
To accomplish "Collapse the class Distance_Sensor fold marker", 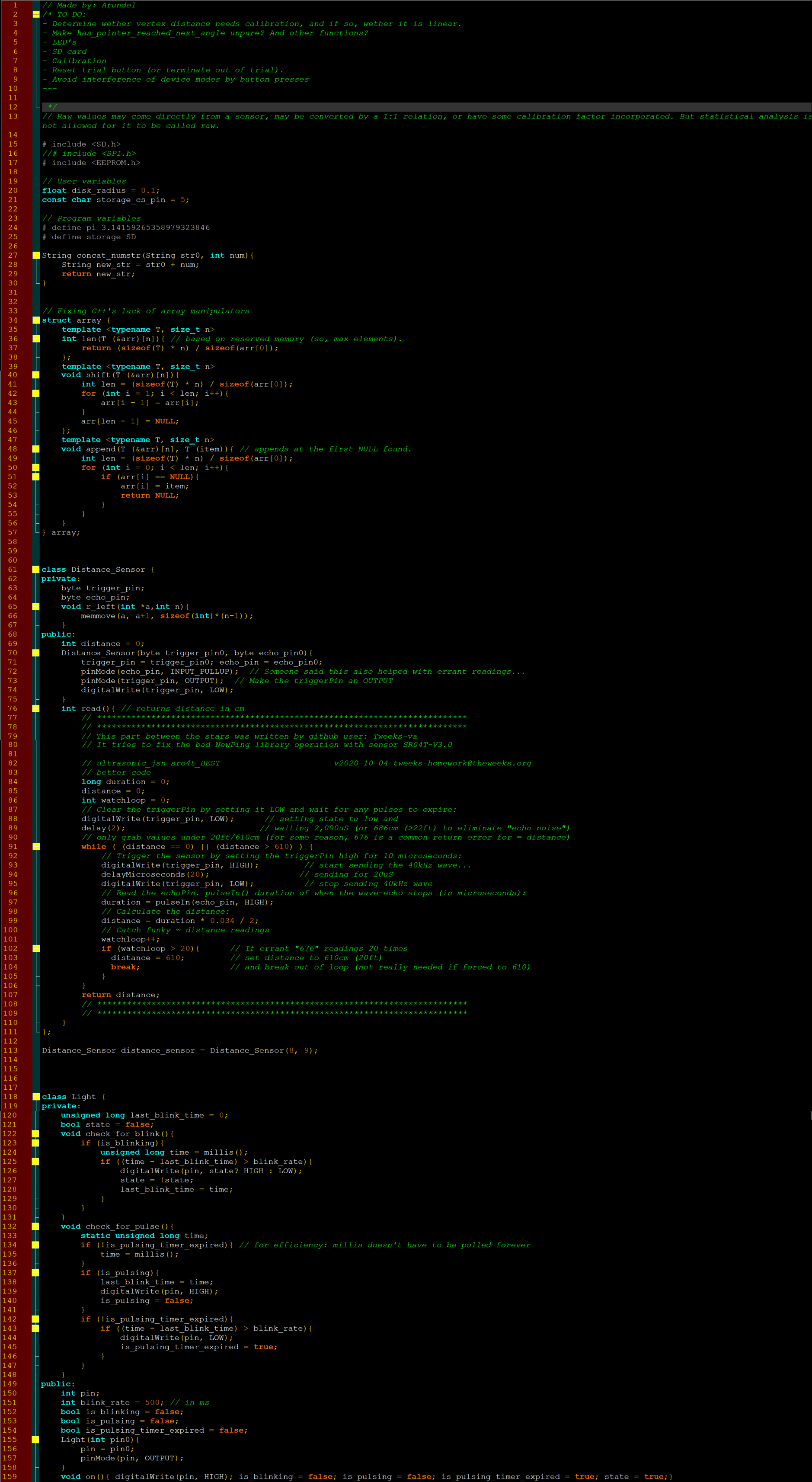I will pos(35,570).
